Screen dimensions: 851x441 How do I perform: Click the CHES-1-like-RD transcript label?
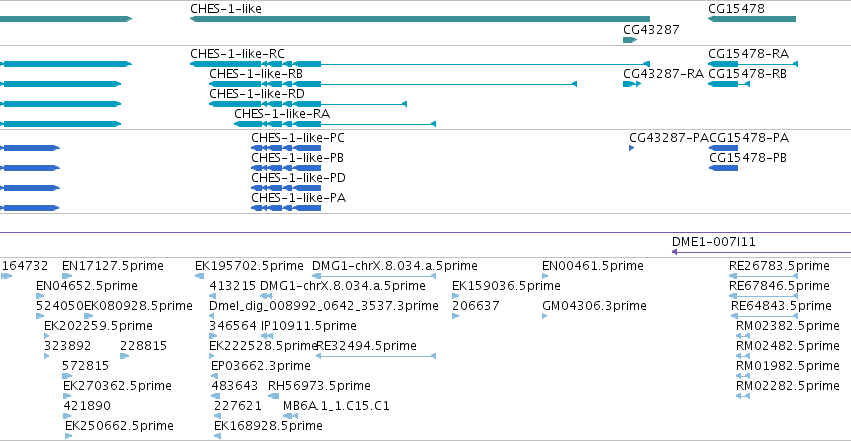(257, 94)
